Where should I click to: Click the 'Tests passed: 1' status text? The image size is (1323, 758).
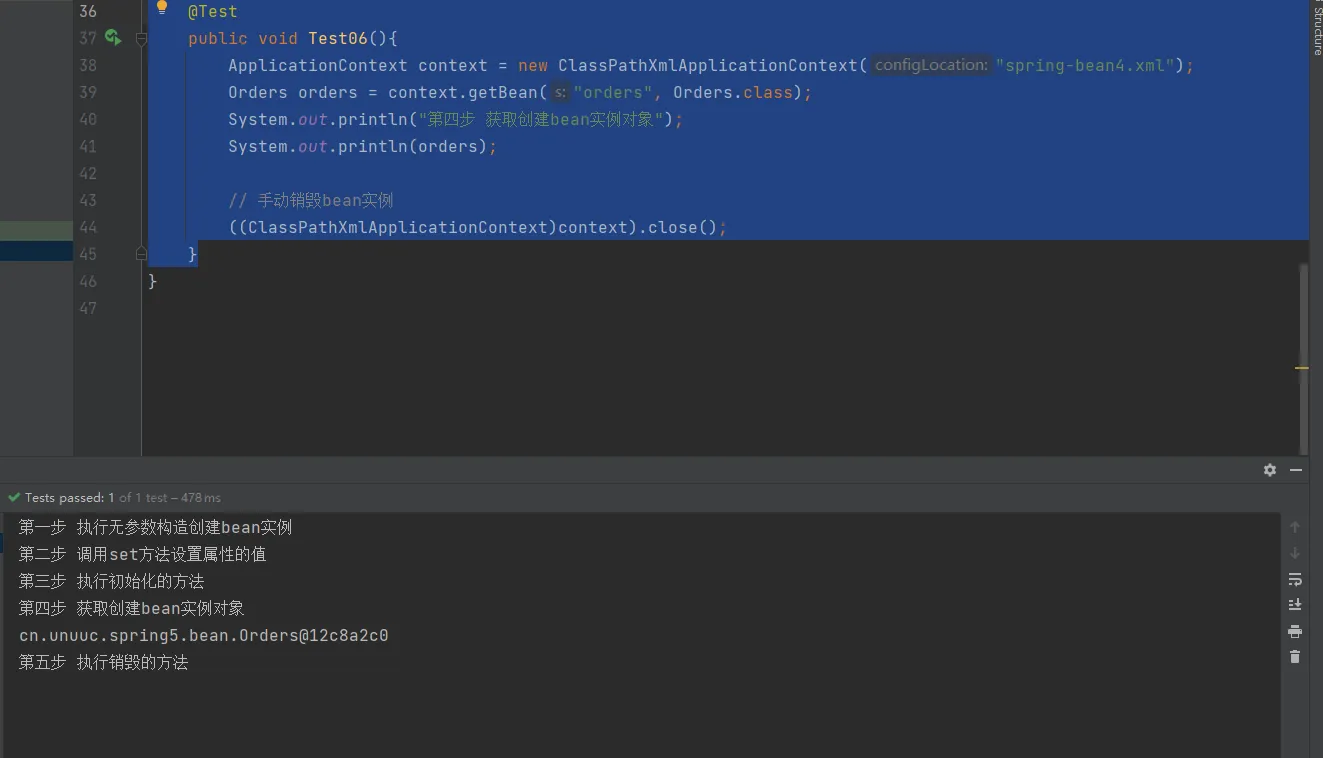(70, 497)
